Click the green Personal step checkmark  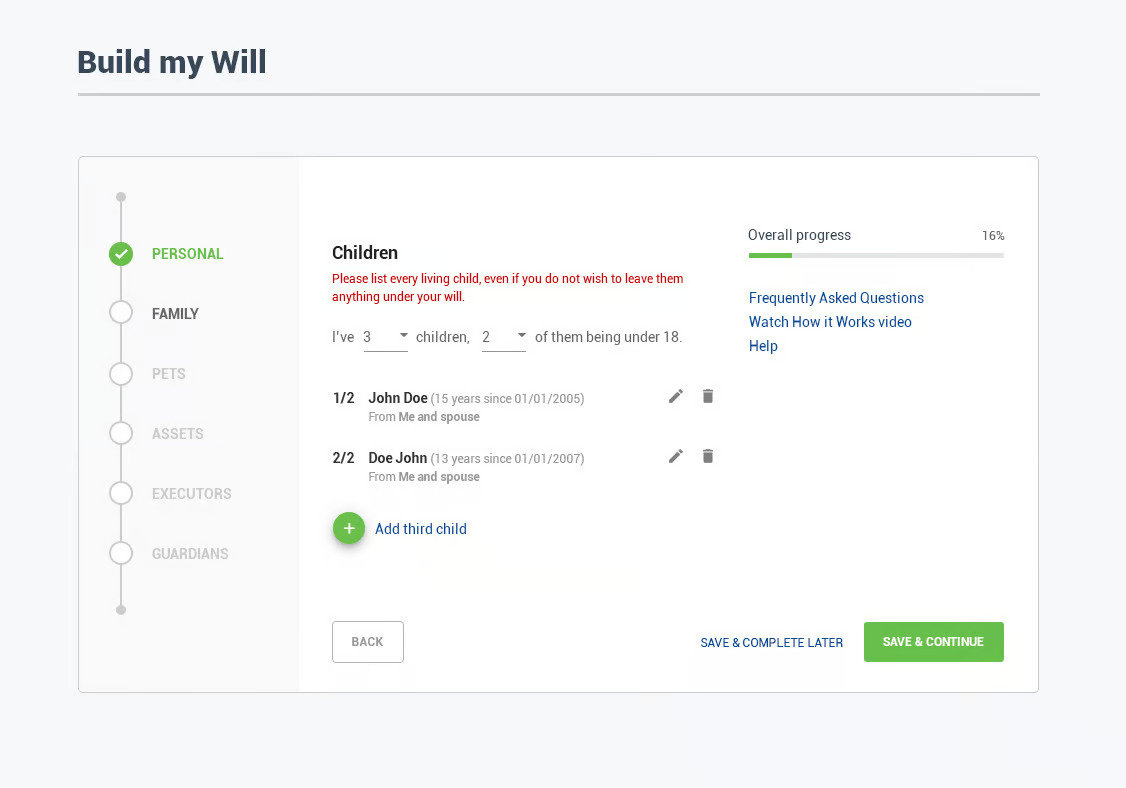(x=121, y=254)
